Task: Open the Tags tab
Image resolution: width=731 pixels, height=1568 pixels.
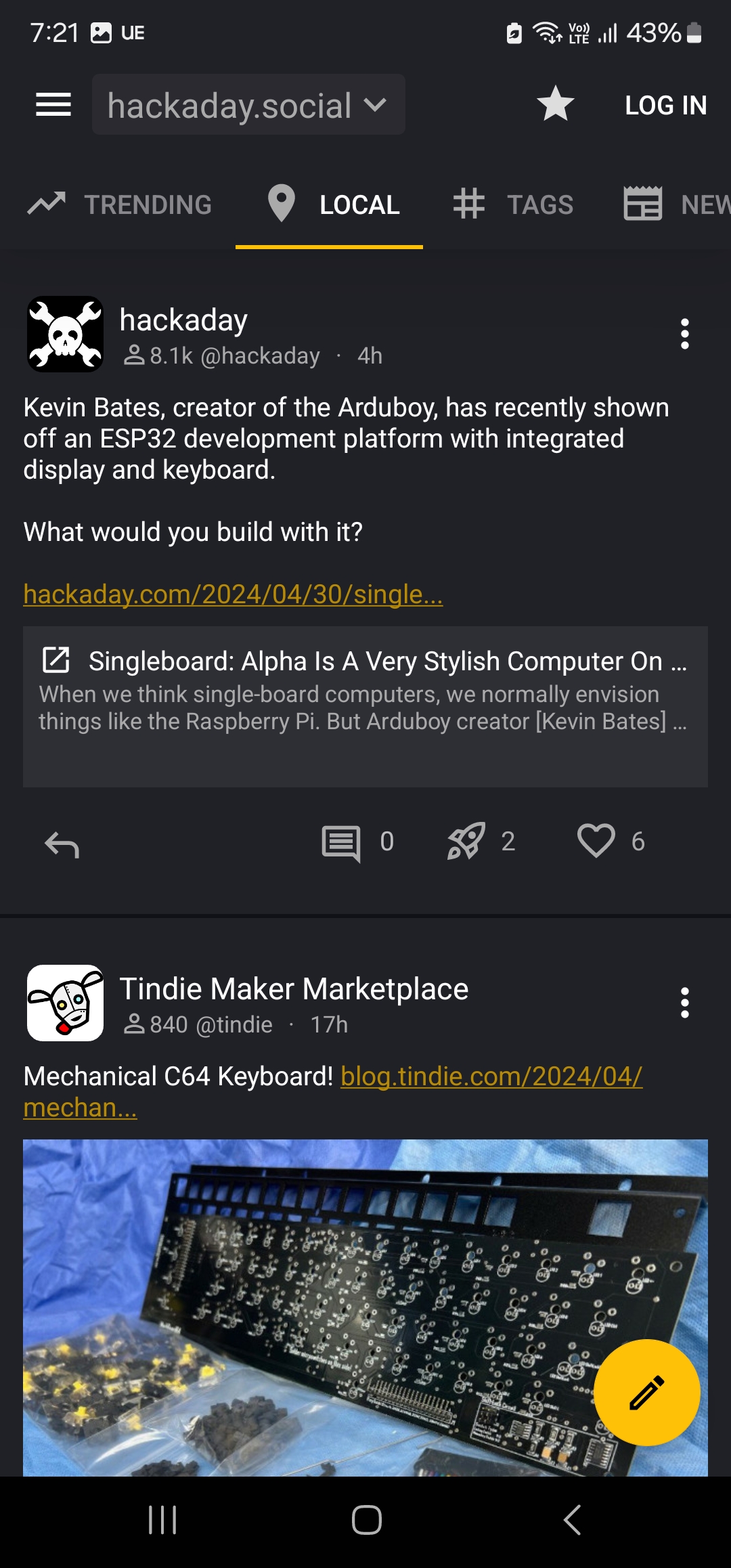Action: pos(513,204)
